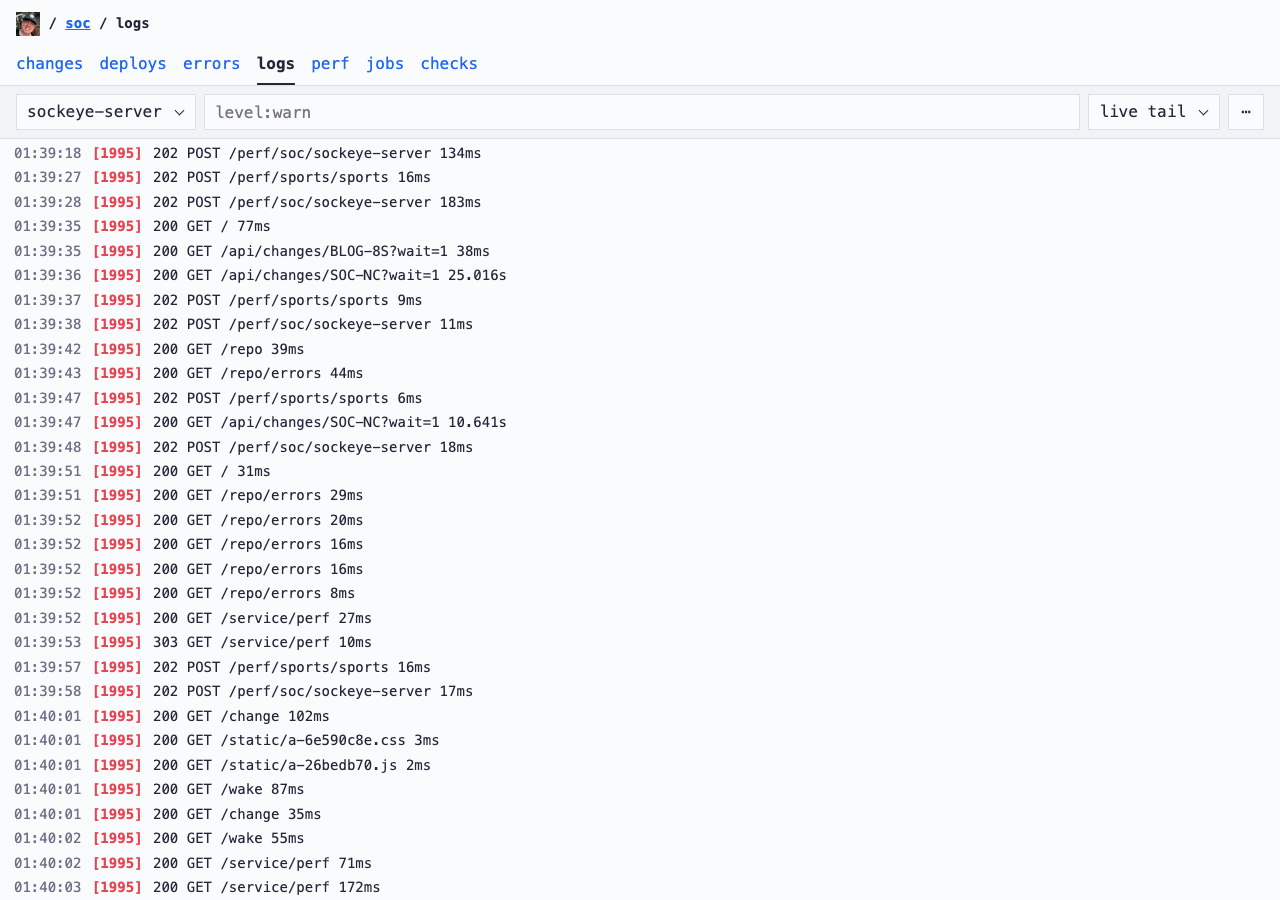Viewport: 1280px width, 900px height.
Task: Select the log line 'GET /static/a-6e590c8e.css 3ms'
Action: pyautogui.click(x=640, y=740)
